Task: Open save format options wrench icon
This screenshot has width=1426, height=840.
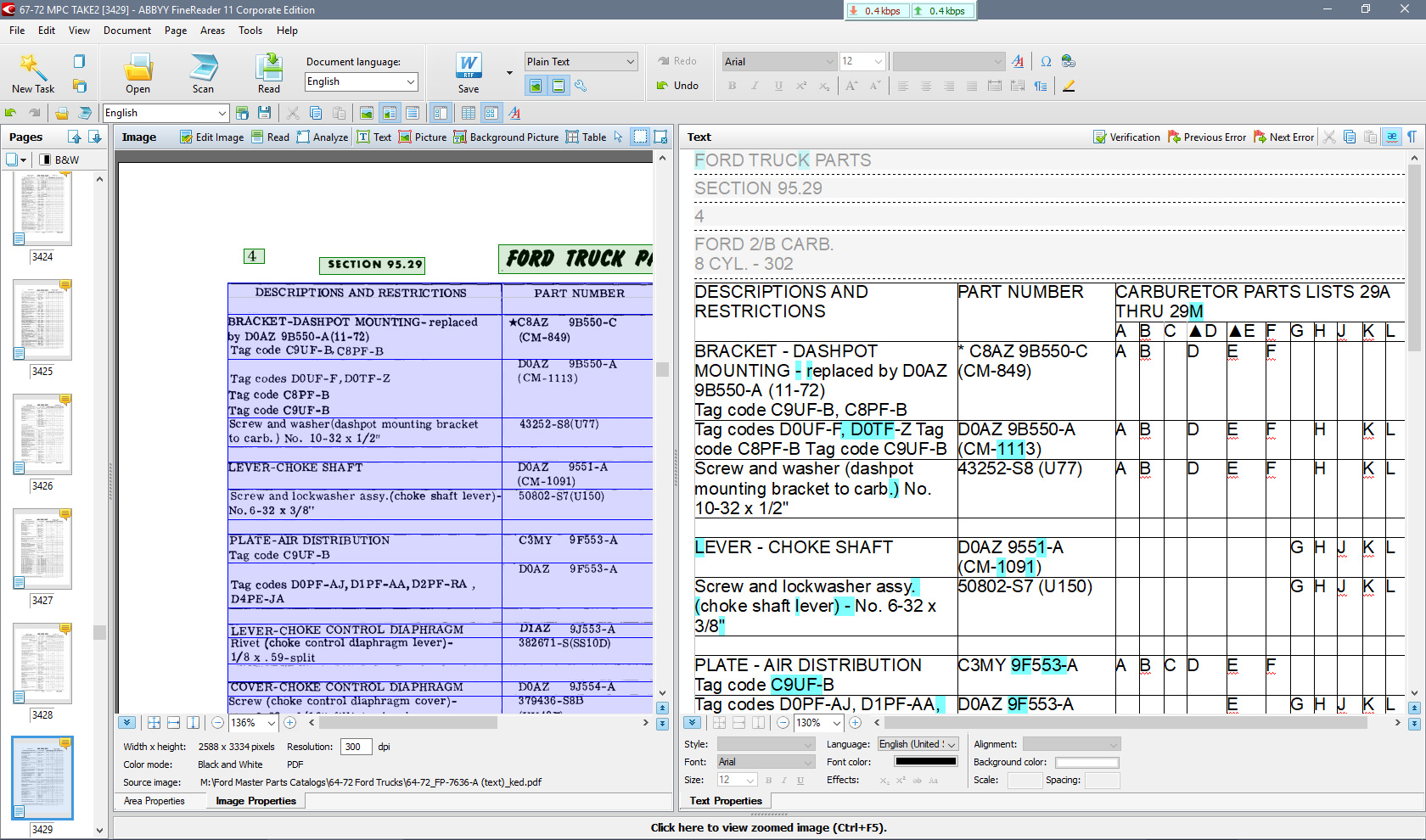Action: (581, 86)
